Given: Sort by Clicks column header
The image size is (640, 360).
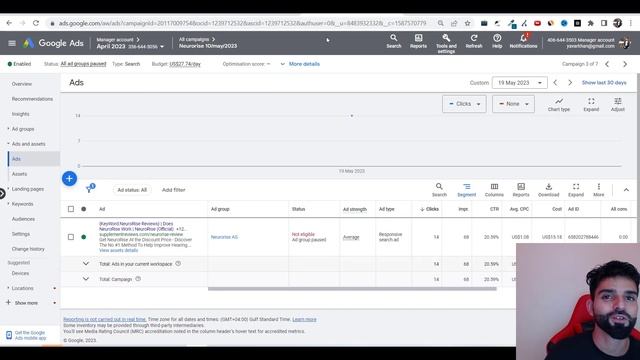Looking at the screenshot, I should (429, 209).
